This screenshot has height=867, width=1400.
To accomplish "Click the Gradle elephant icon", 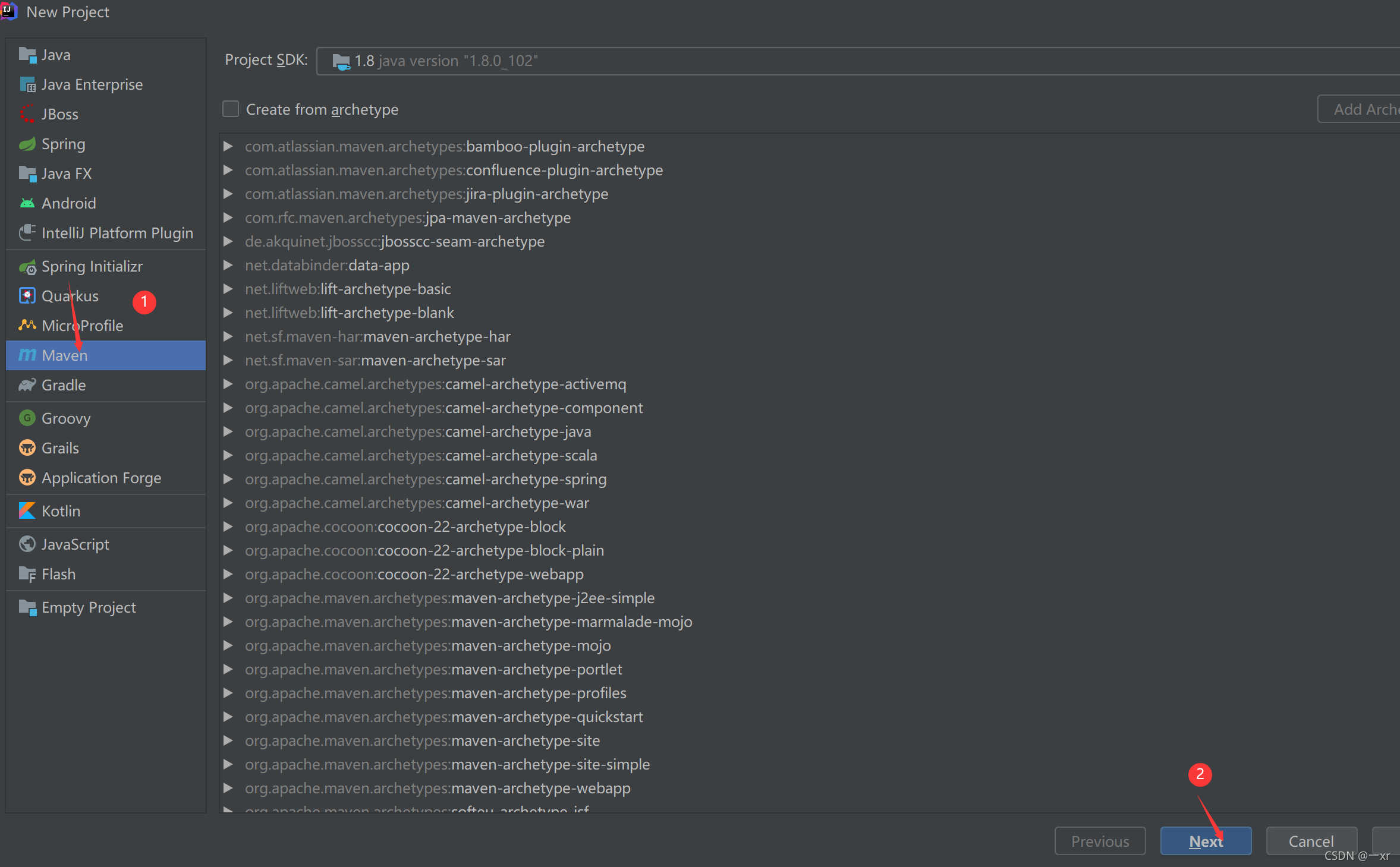I will tap(27, 386).
